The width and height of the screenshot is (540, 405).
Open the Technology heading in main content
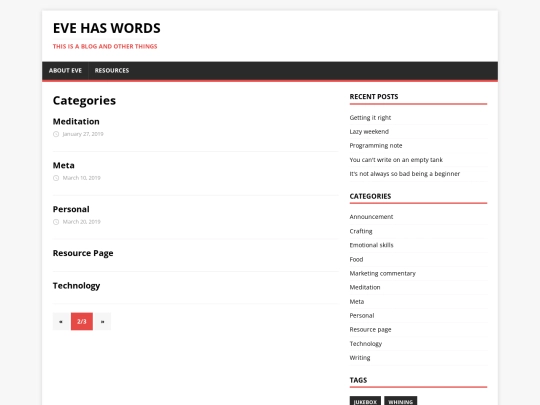[76, 286]
